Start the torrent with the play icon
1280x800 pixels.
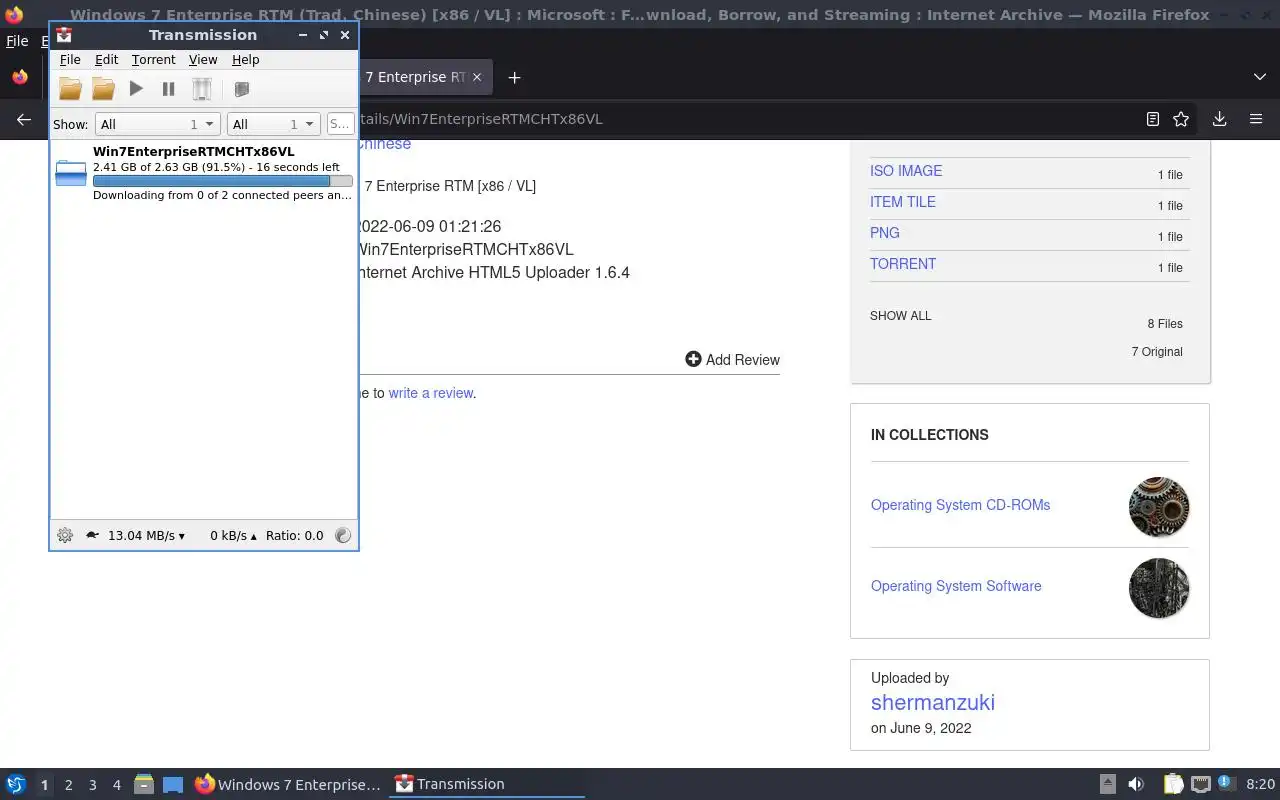pos(136,89)
